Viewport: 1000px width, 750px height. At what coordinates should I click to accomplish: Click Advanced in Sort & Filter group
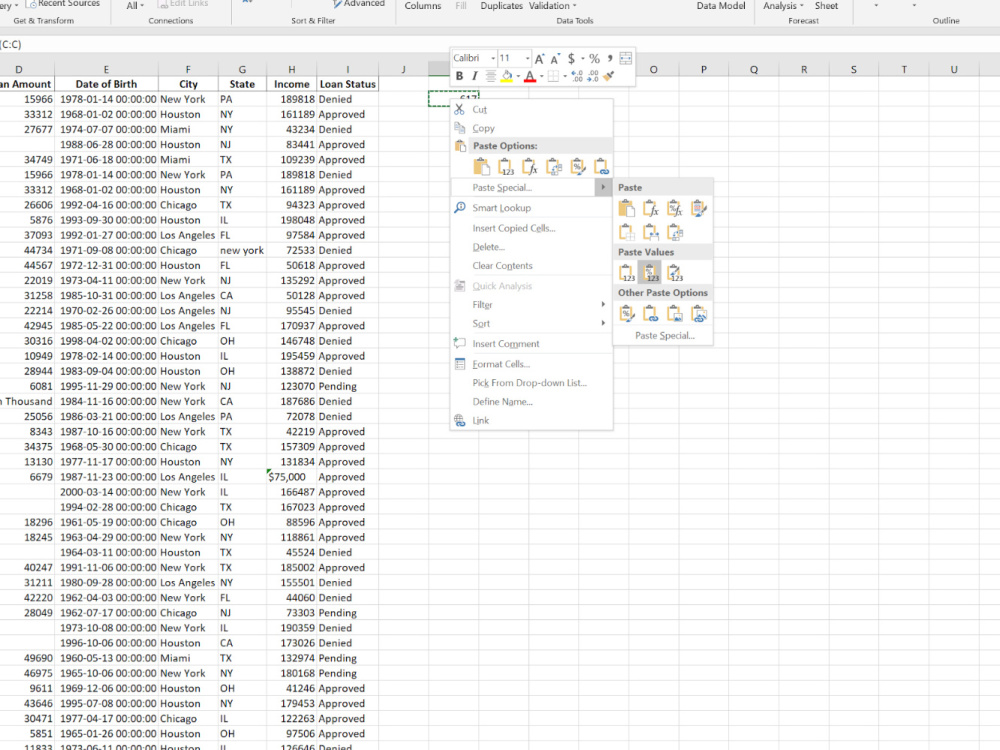(358, 4)
